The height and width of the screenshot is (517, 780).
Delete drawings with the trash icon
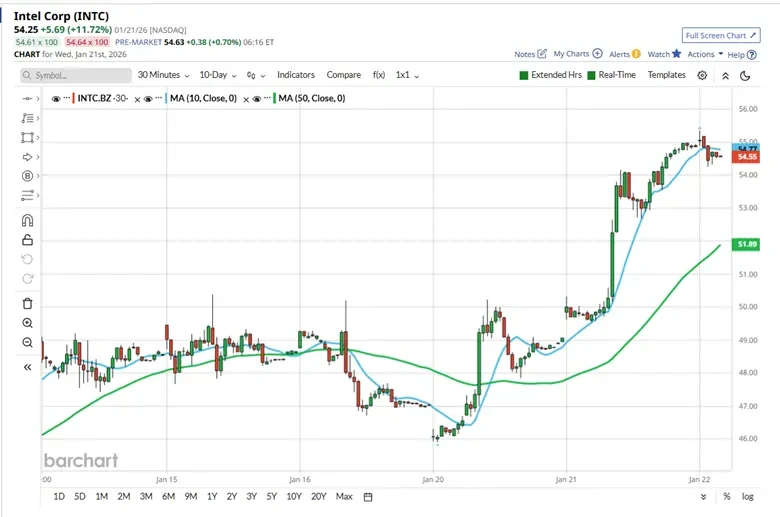pos(27,303)
